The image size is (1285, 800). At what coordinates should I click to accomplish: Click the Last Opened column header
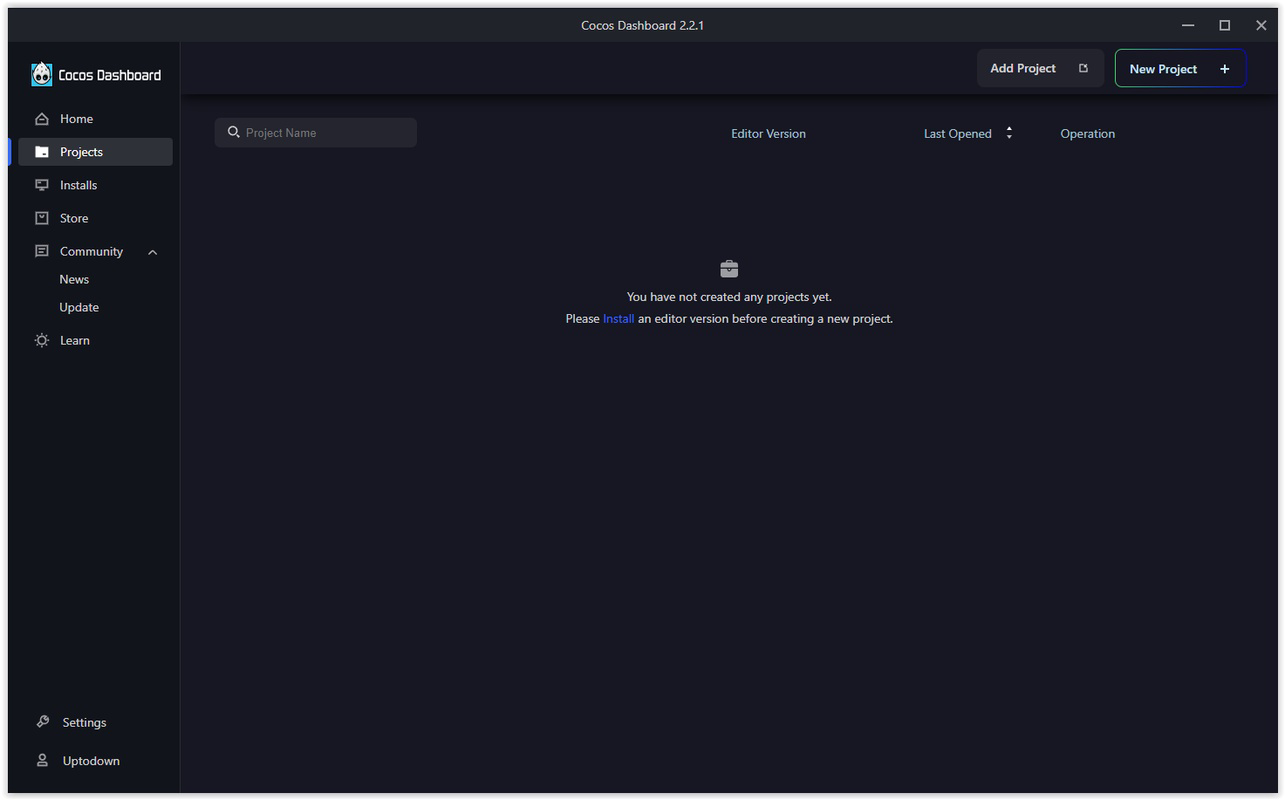958,133
